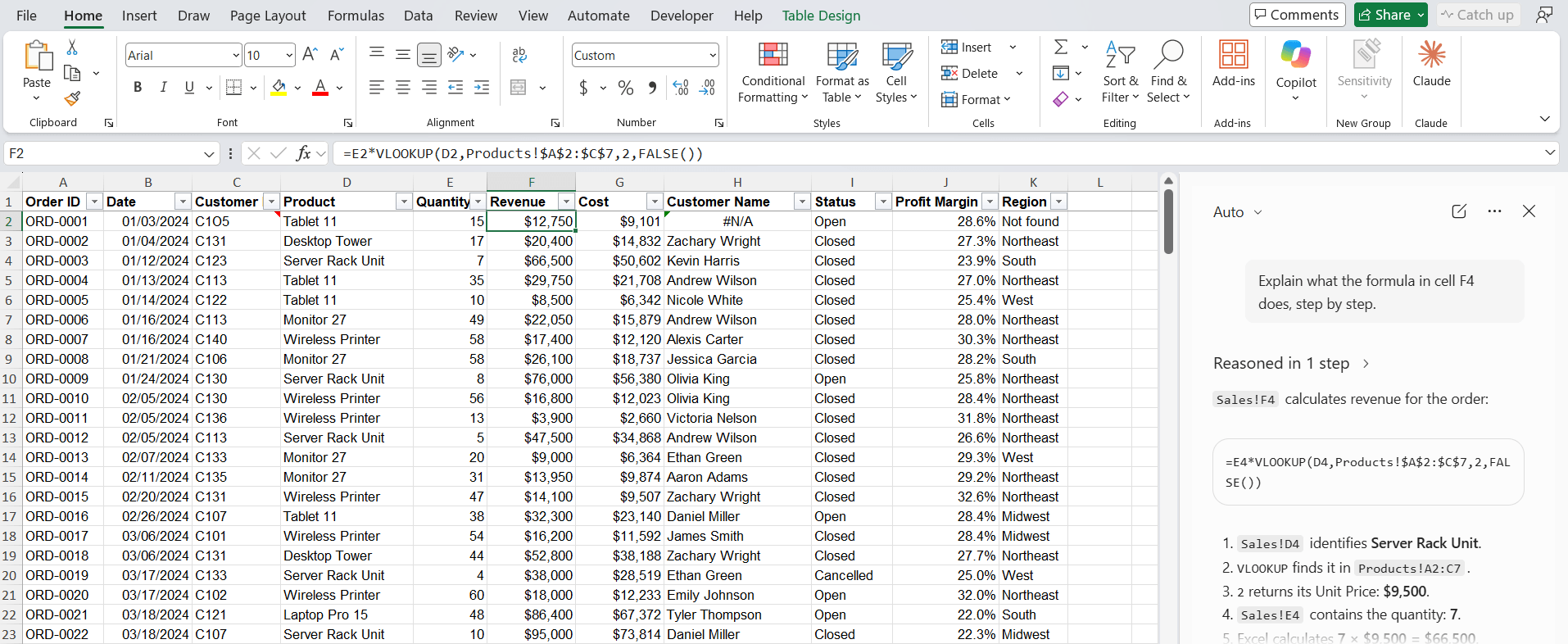Increase indent icon
Viewport: 1568px width, 644px height.
click(482, 88)
